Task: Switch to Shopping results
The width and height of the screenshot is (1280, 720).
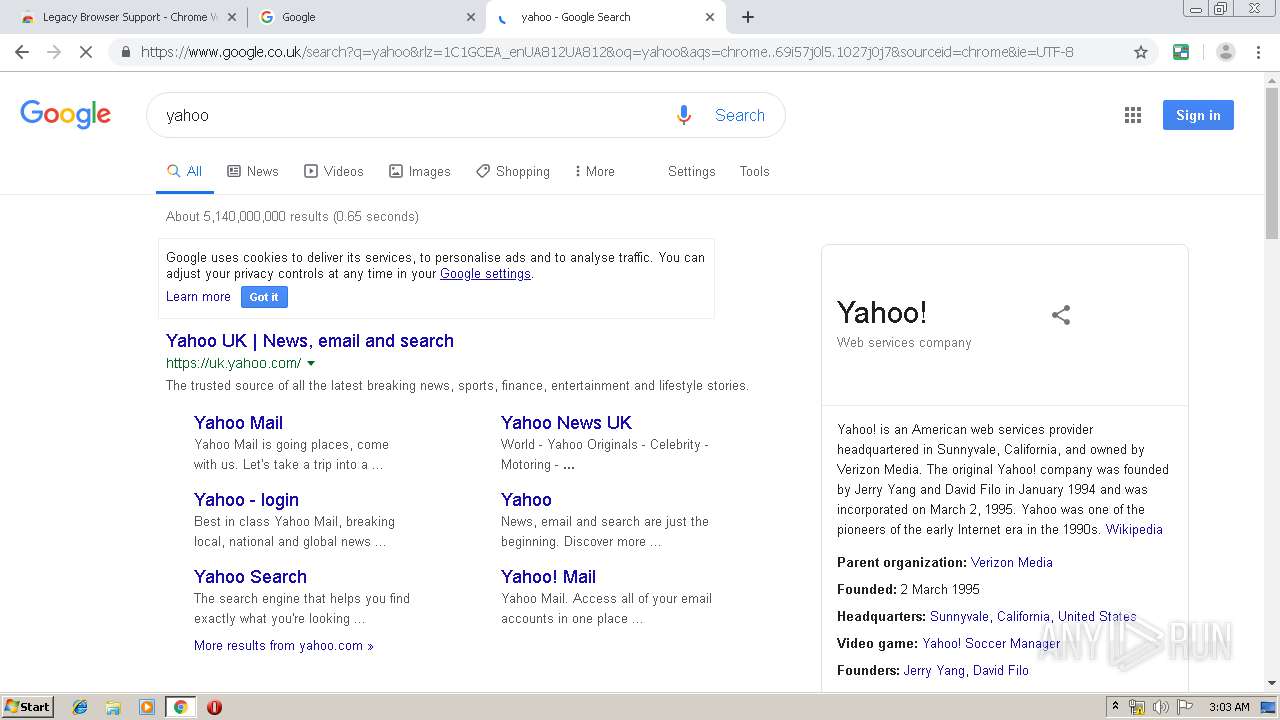Action: pyautogui.click(x=513, y=171)
